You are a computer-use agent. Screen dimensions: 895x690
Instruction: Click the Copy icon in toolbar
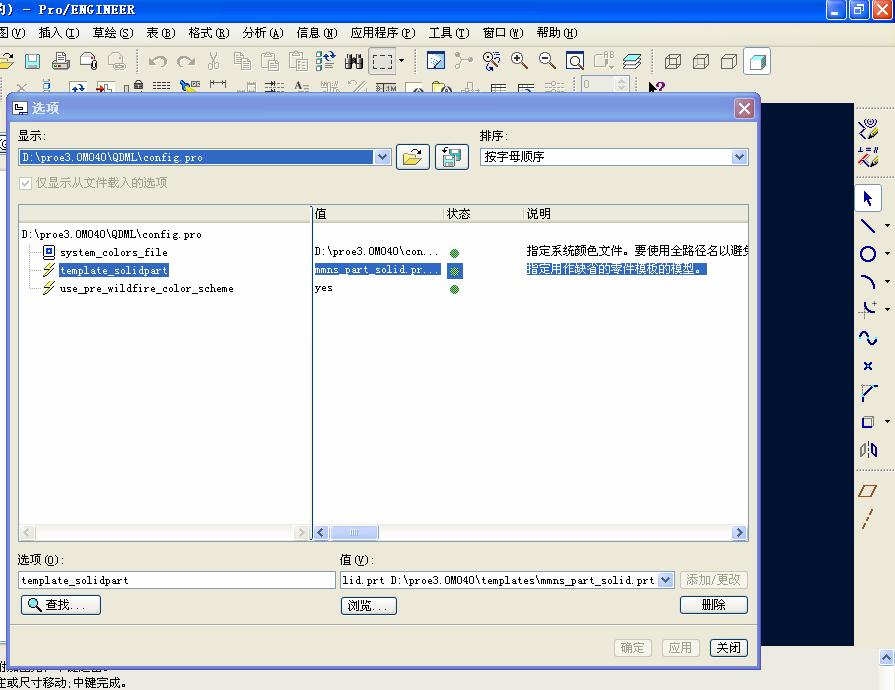[242, 61]
